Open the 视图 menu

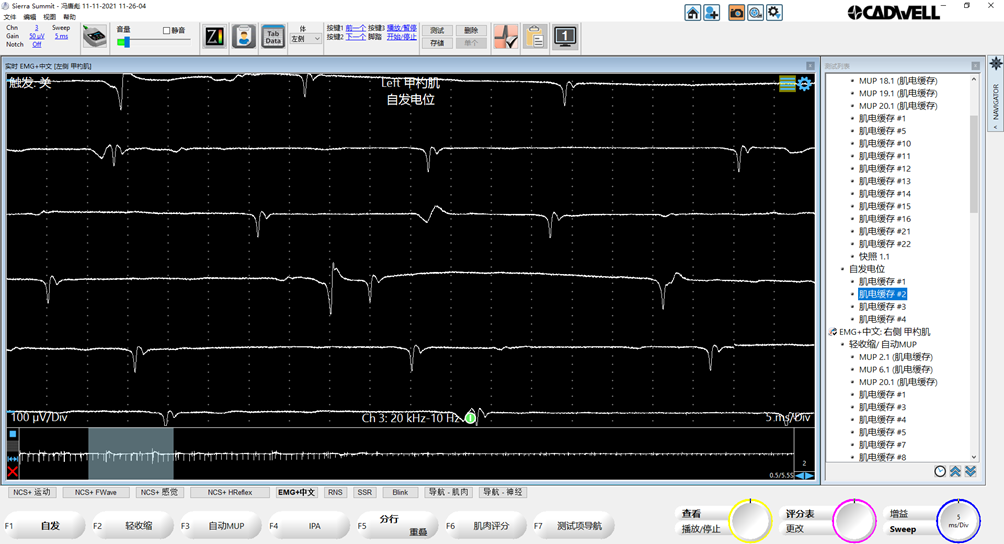[x=49, y=17]
